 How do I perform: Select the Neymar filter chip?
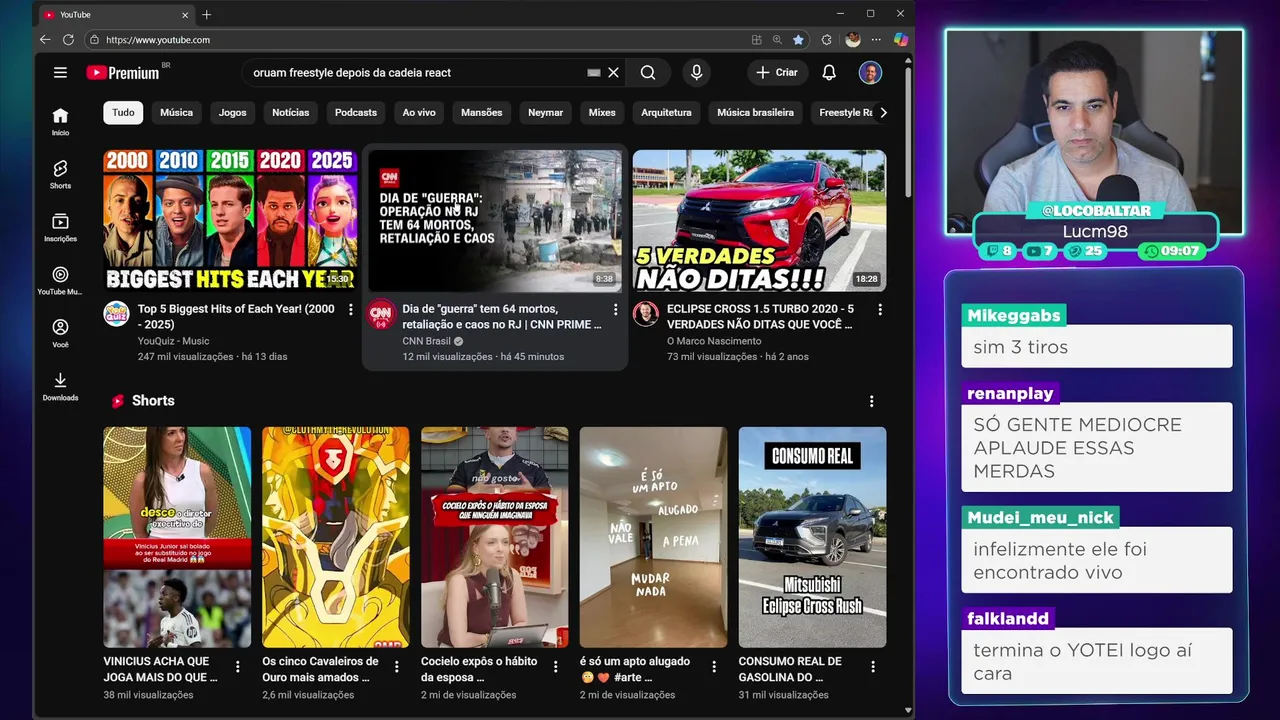point(545,113)
